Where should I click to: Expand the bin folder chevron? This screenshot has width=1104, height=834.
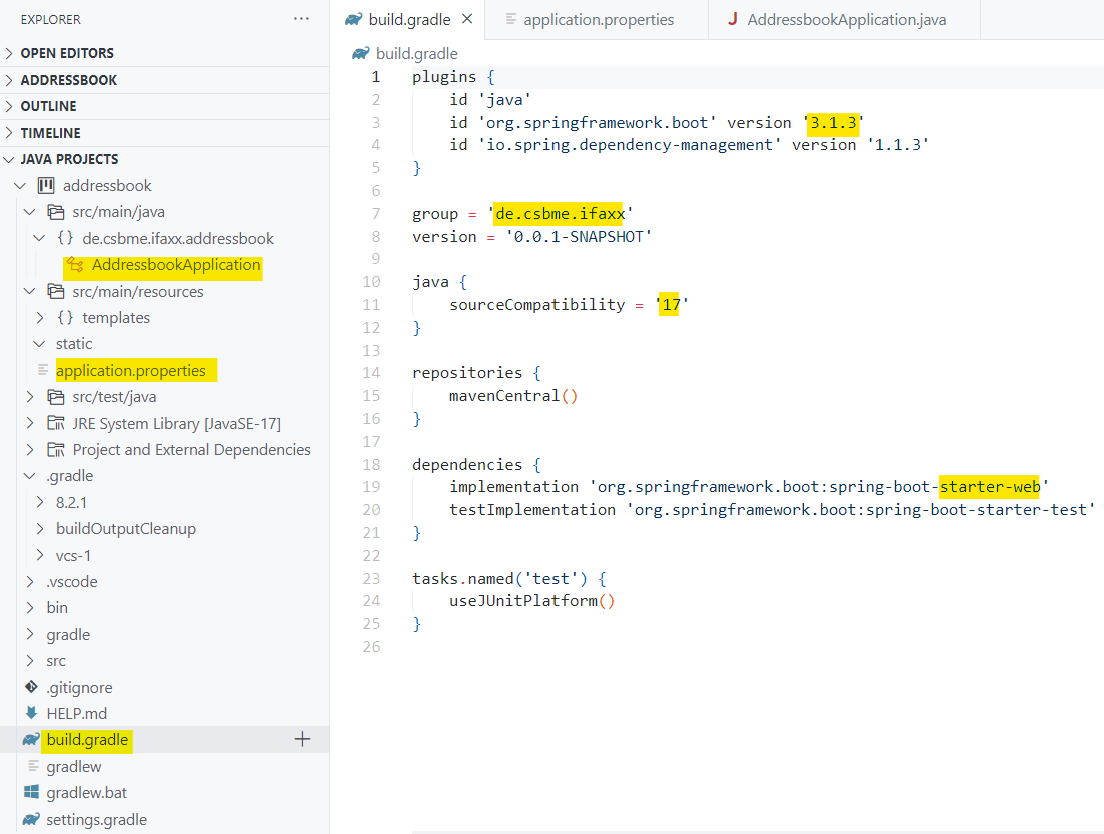point(30,607)
